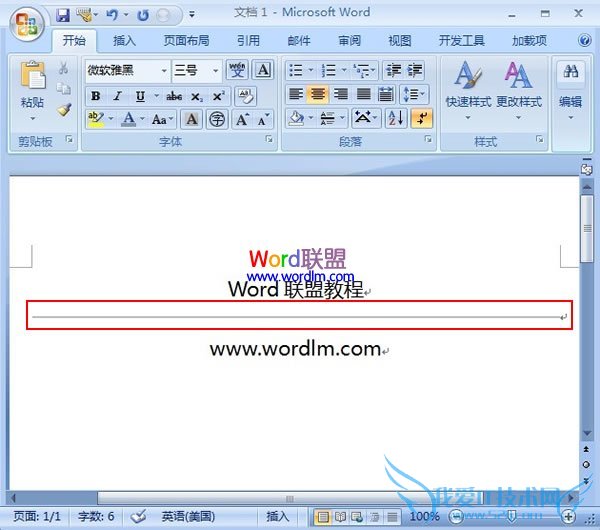The height and width of the screenshot is (530, 600).
Task: Apply character border icon
Action: 263,70
